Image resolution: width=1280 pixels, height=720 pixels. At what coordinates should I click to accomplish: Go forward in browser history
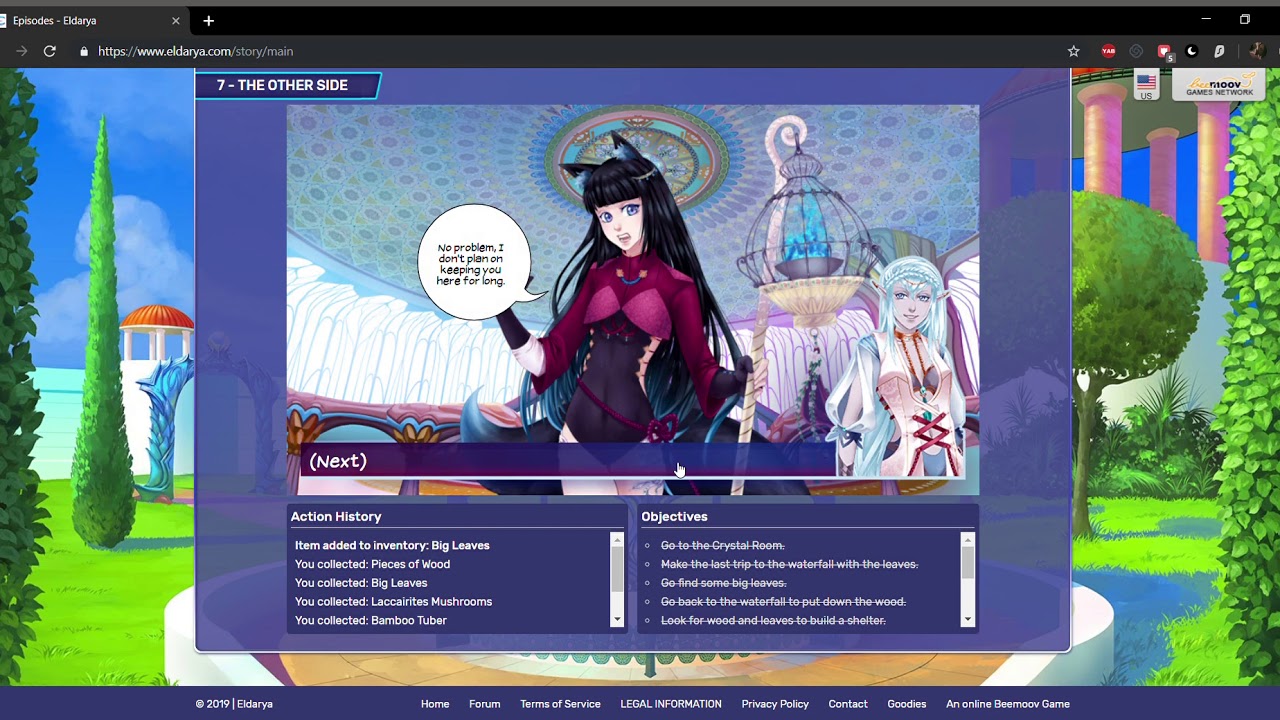pyautogui.click(x=21, y=51)
